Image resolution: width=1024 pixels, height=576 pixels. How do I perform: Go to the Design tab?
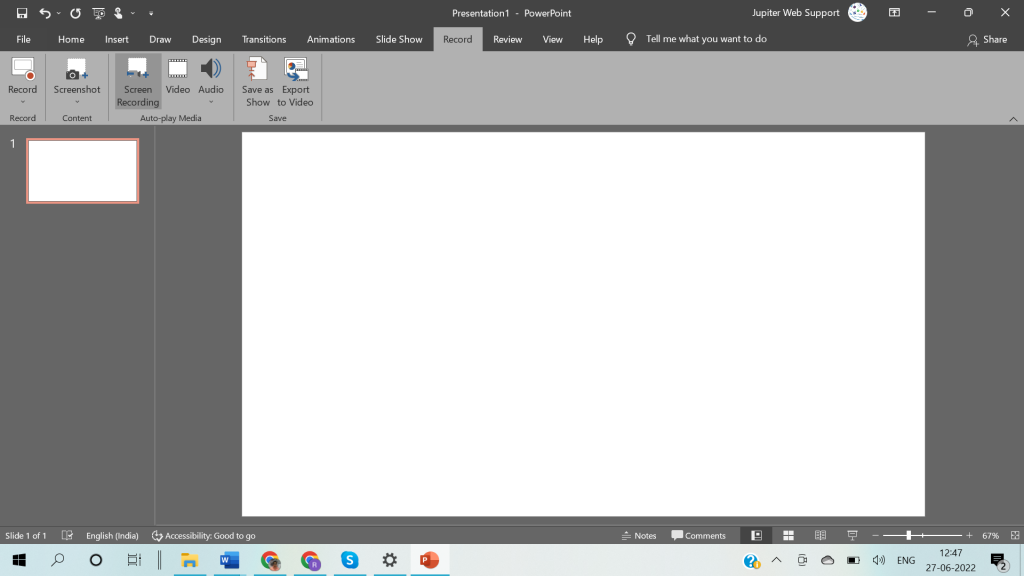(206, 39)
